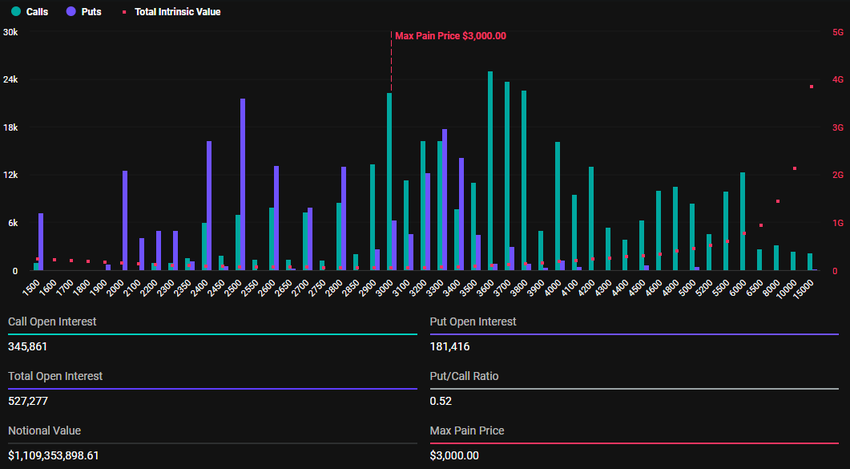The height and width of the screenshot is (469, 850).
Task: Click the red Total Intrinsic Value marker icon
Action: click(123, 12)
